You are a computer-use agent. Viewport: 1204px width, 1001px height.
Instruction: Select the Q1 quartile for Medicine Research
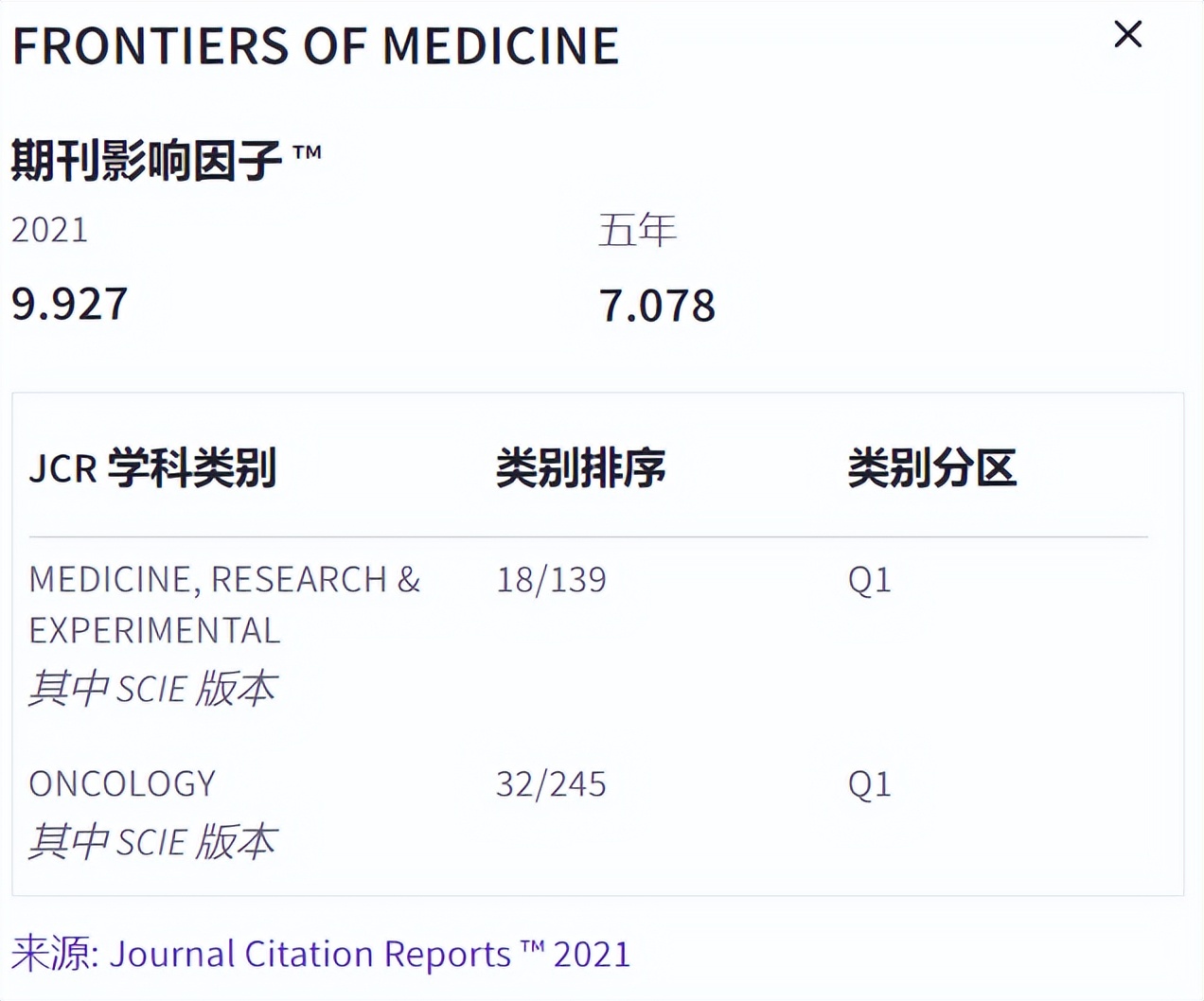868,580
